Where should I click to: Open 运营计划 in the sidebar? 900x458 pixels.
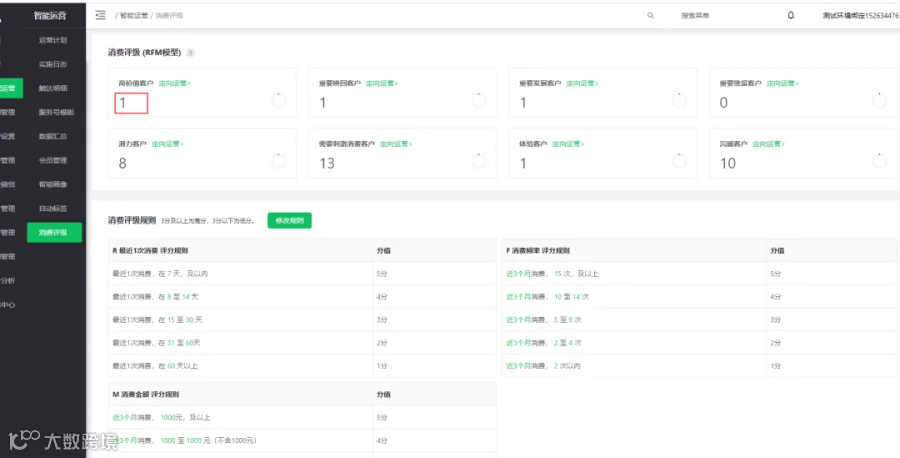pos(53,40)
